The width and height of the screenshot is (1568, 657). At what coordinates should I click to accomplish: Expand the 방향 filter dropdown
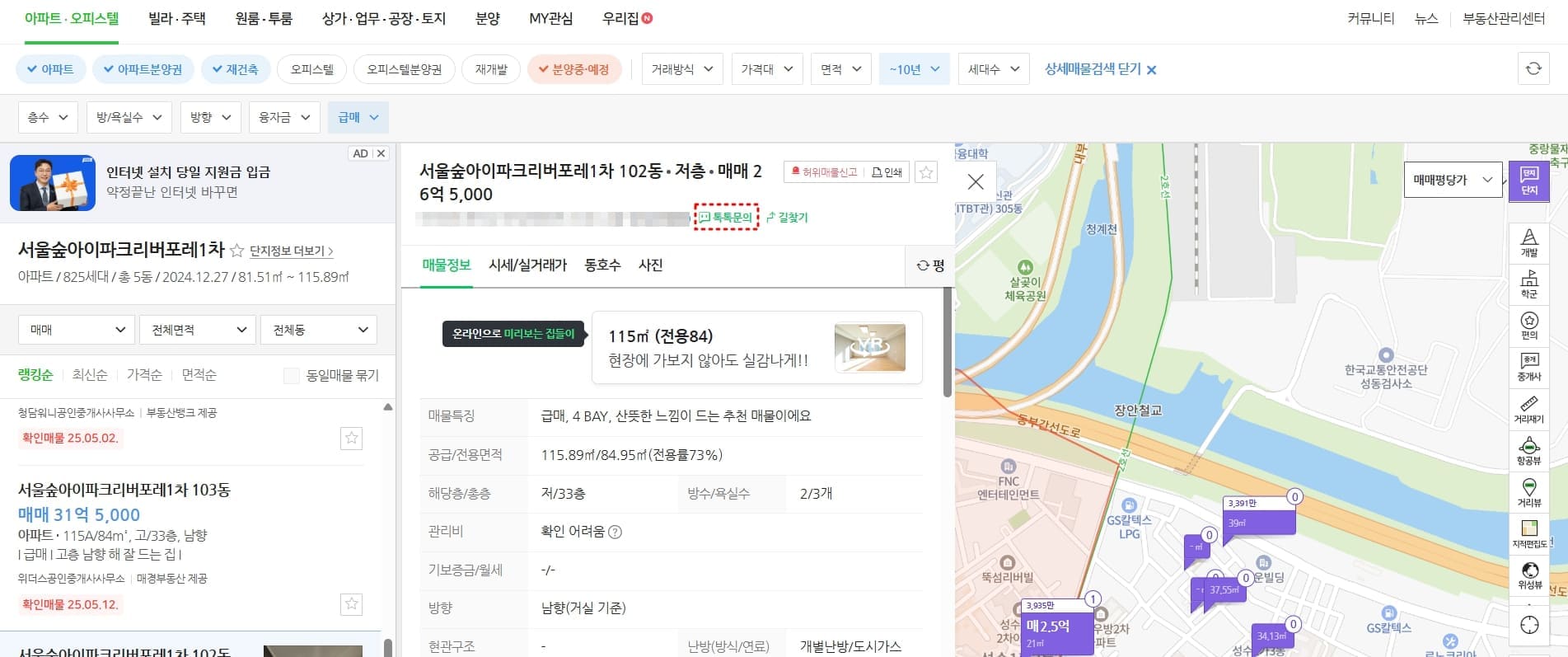tap(210, 117)
